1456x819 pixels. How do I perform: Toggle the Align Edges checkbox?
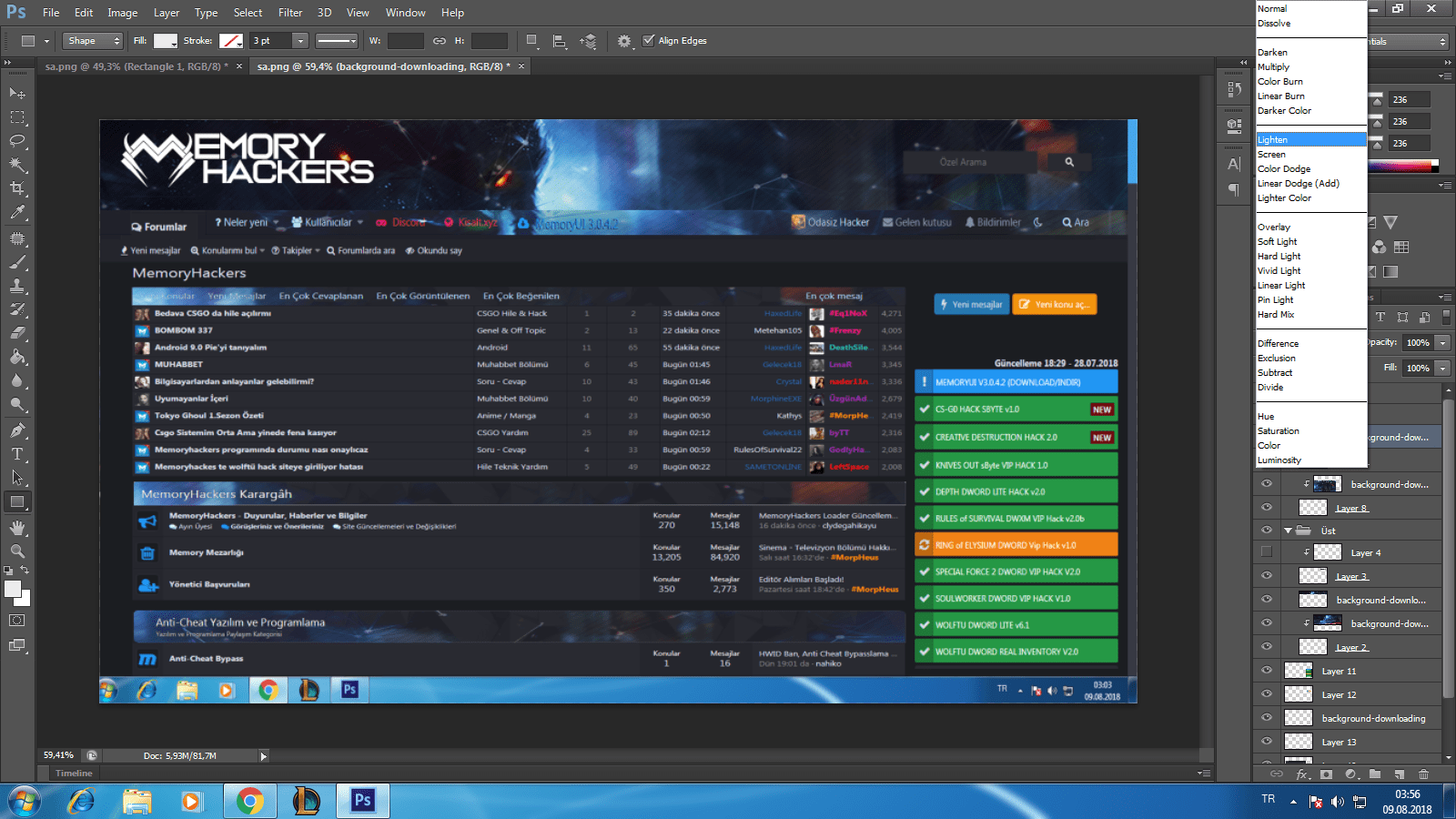click(648, 41)
